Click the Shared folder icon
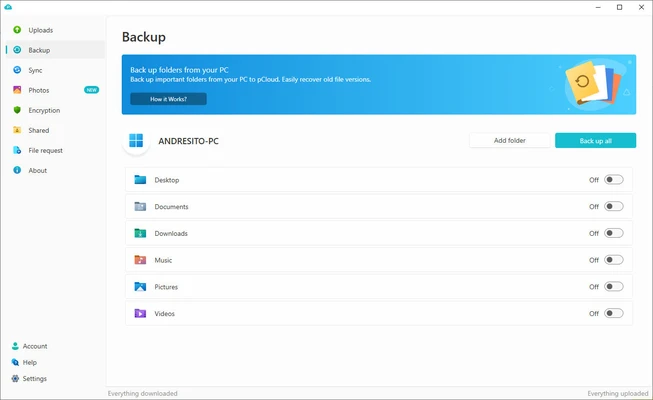Image resolution: width=653 pixels, height=400 pixels. (x=17, y=130)
